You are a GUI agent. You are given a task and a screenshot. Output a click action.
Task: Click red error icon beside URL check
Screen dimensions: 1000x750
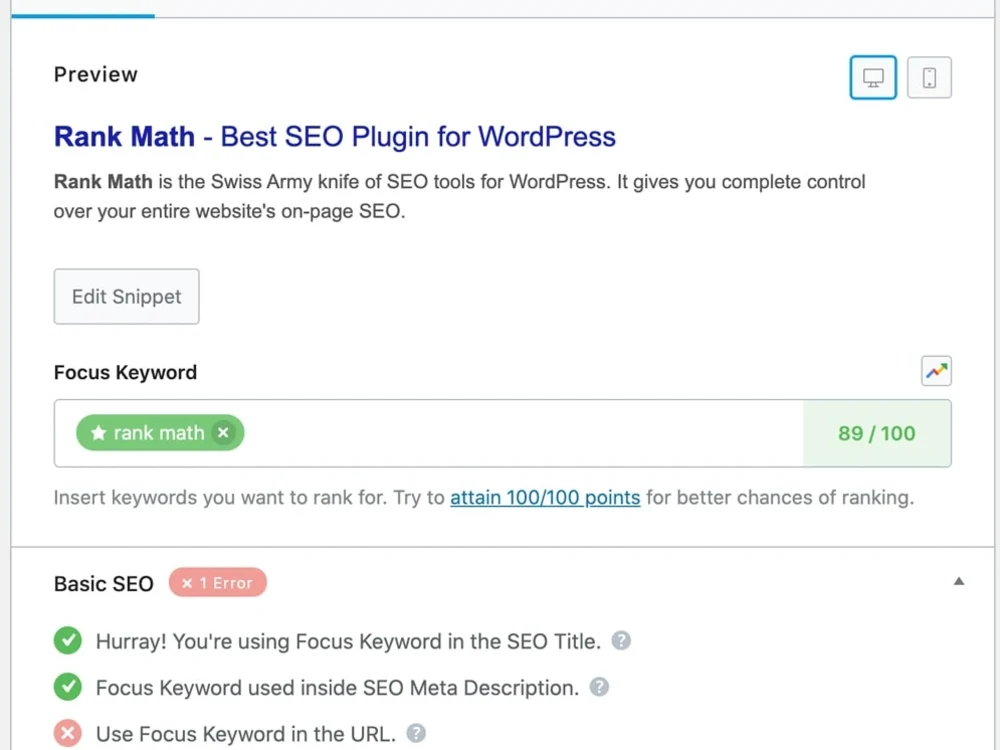[68, 733]
